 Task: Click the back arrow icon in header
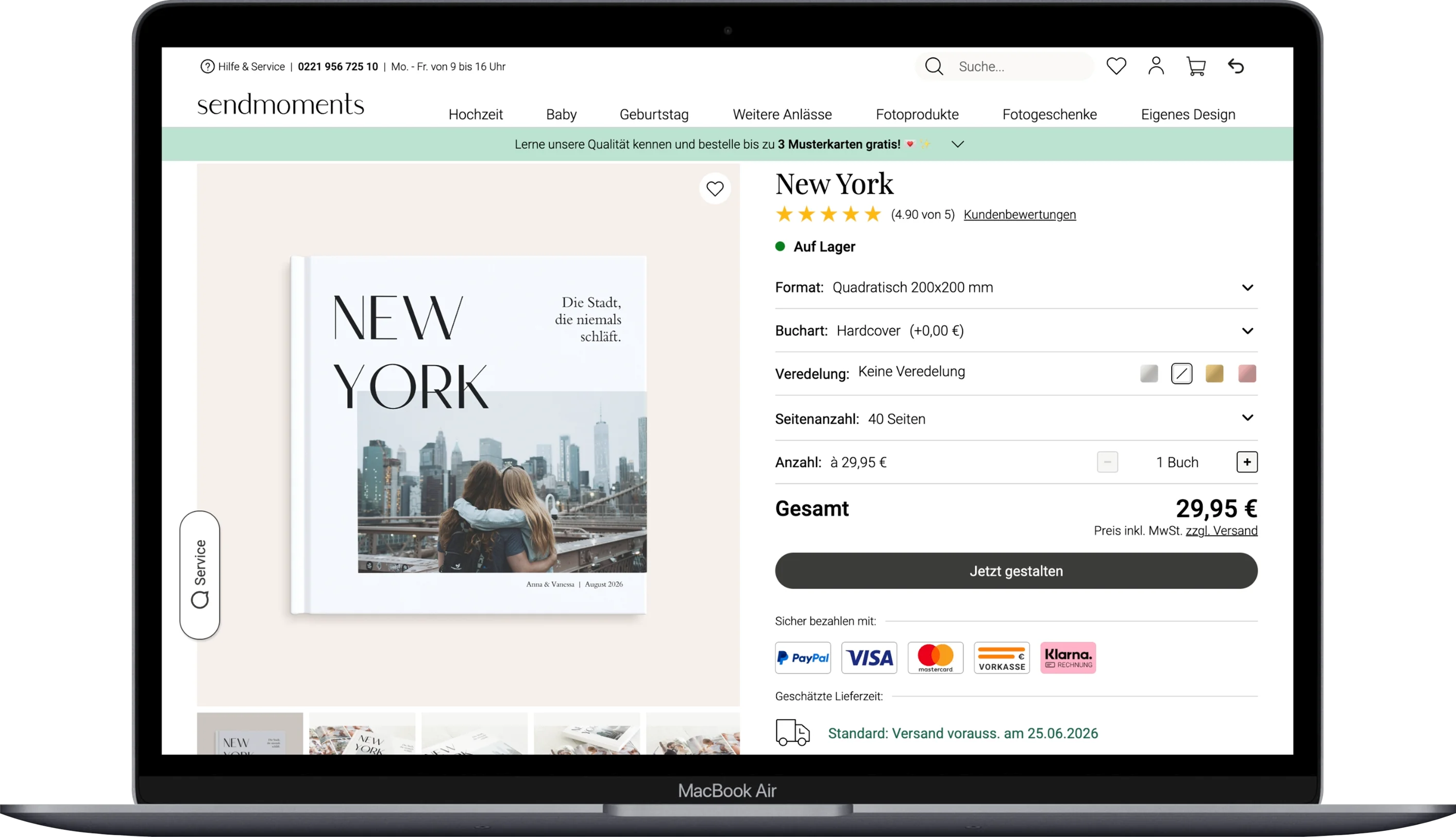(x=1235, y=66)
